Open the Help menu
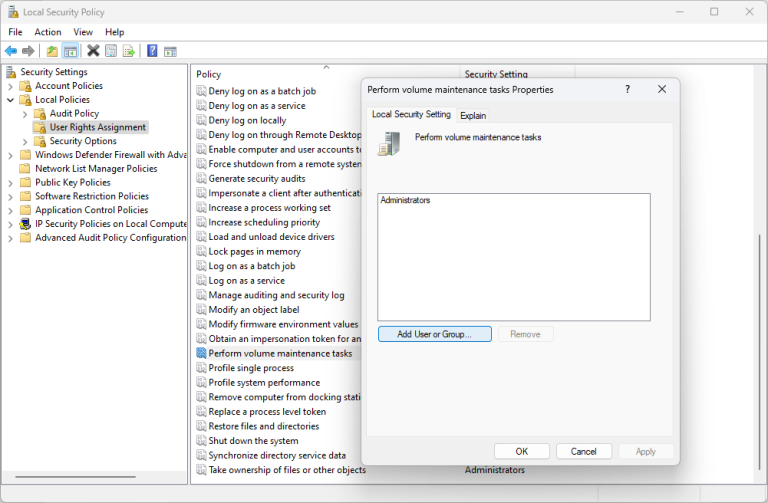768x503 pixels. [x=115, y=32]
